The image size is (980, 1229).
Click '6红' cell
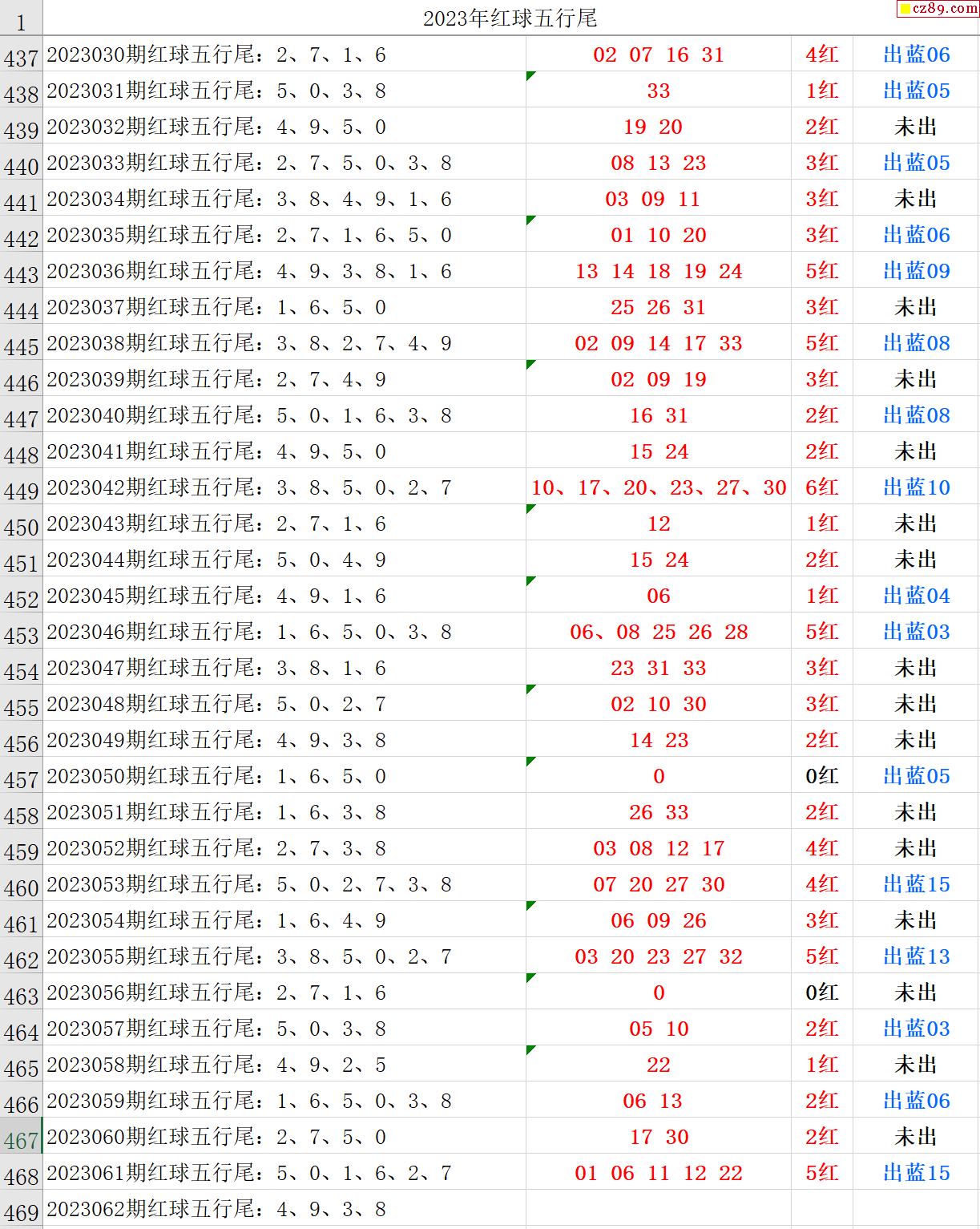[822, 487]
